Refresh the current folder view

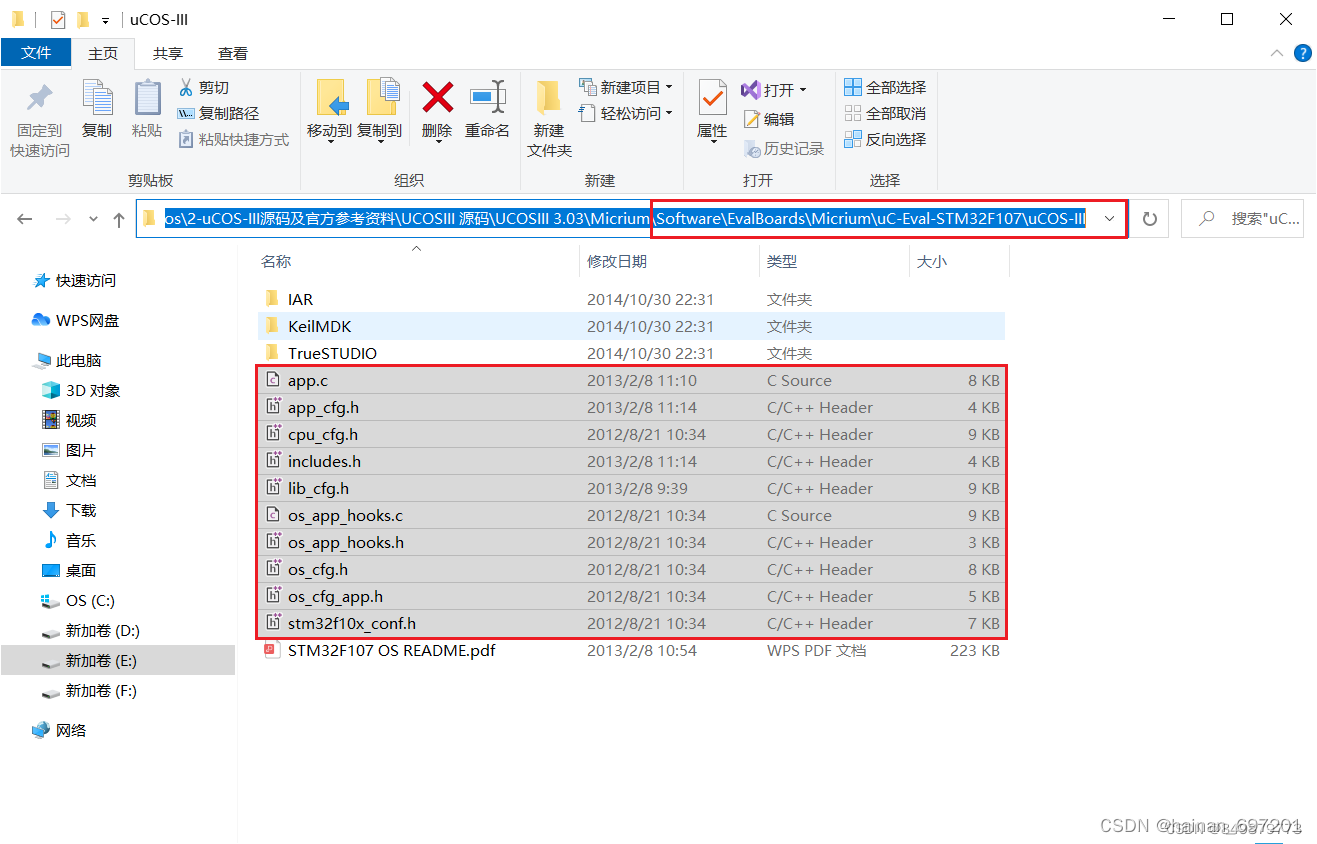pyautogui.click(x=1150, y=219)
